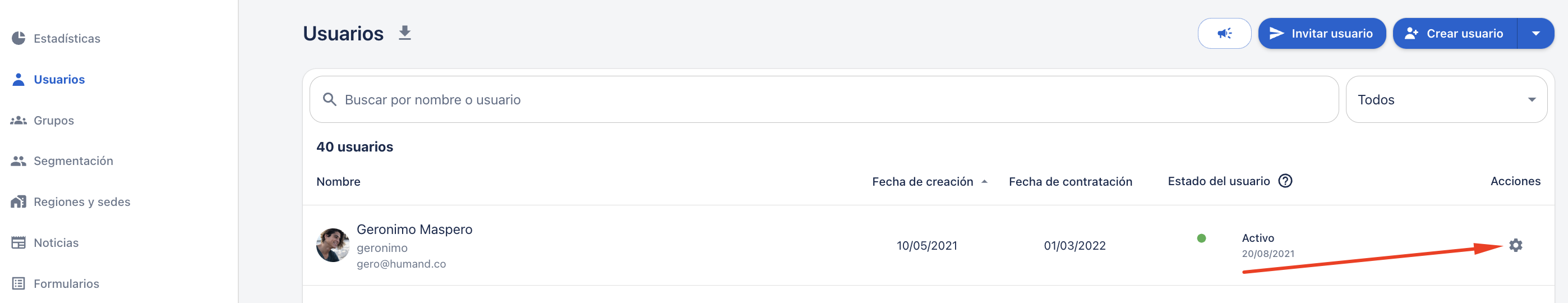The width and height of the screenshot is (1568, 303).
Task: Open the Geronimo Maspero user name link
Action: pos(414,229)
